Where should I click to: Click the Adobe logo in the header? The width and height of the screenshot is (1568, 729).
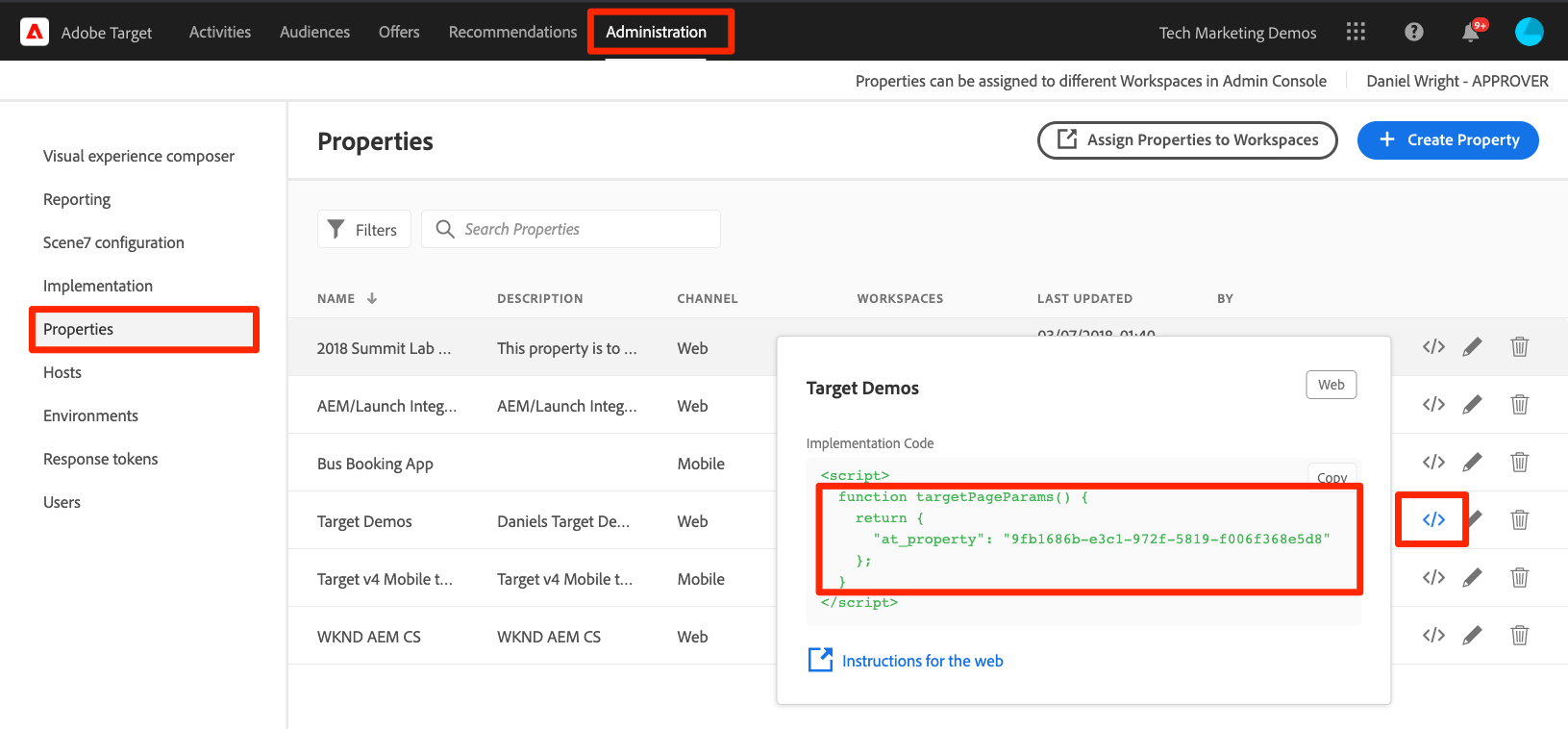pos(35,33)
